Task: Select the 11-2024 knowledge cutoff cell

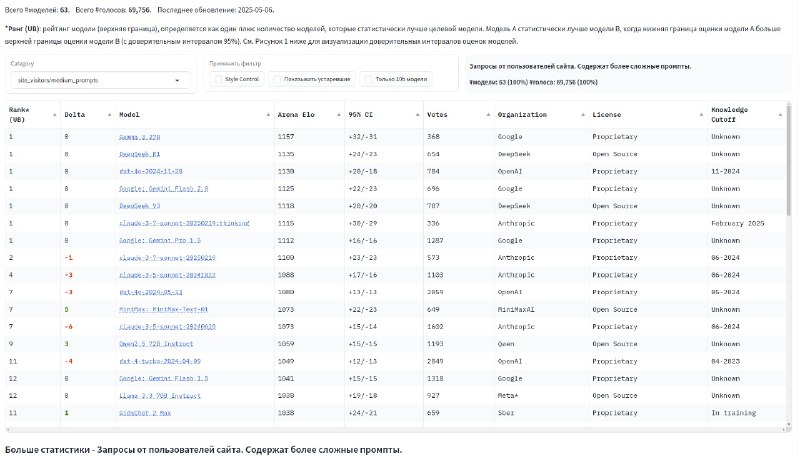Action: point(726,171)
